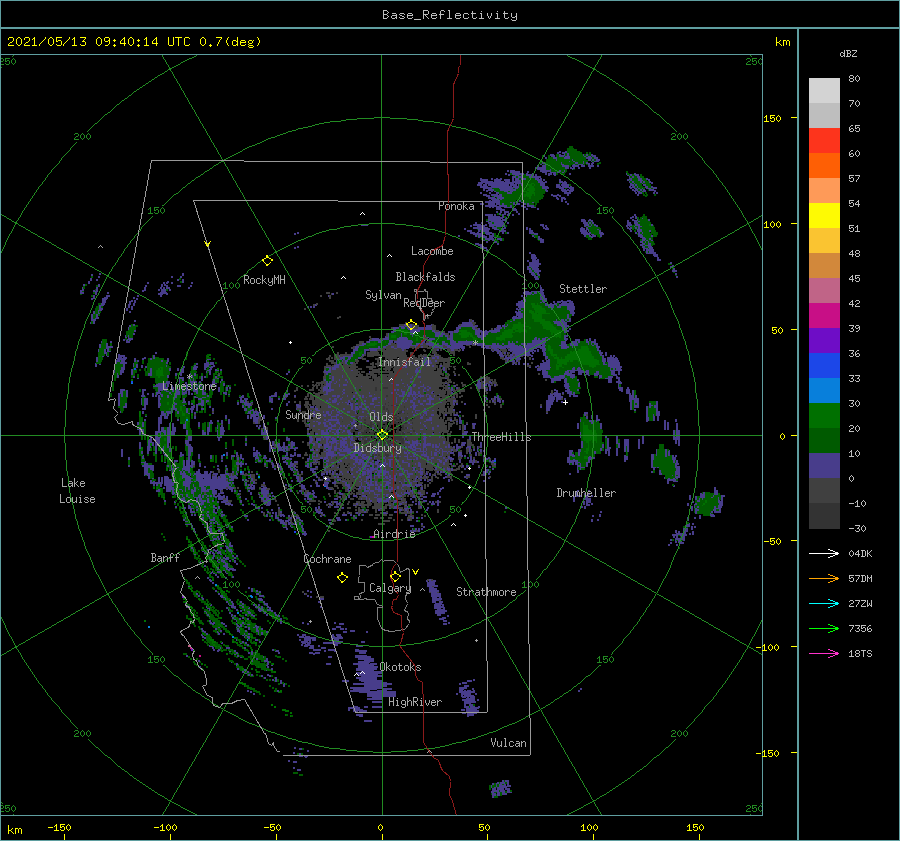
Task: Click the yellow diamond marker below RedDeer
Action: click(x=411, y=325)
